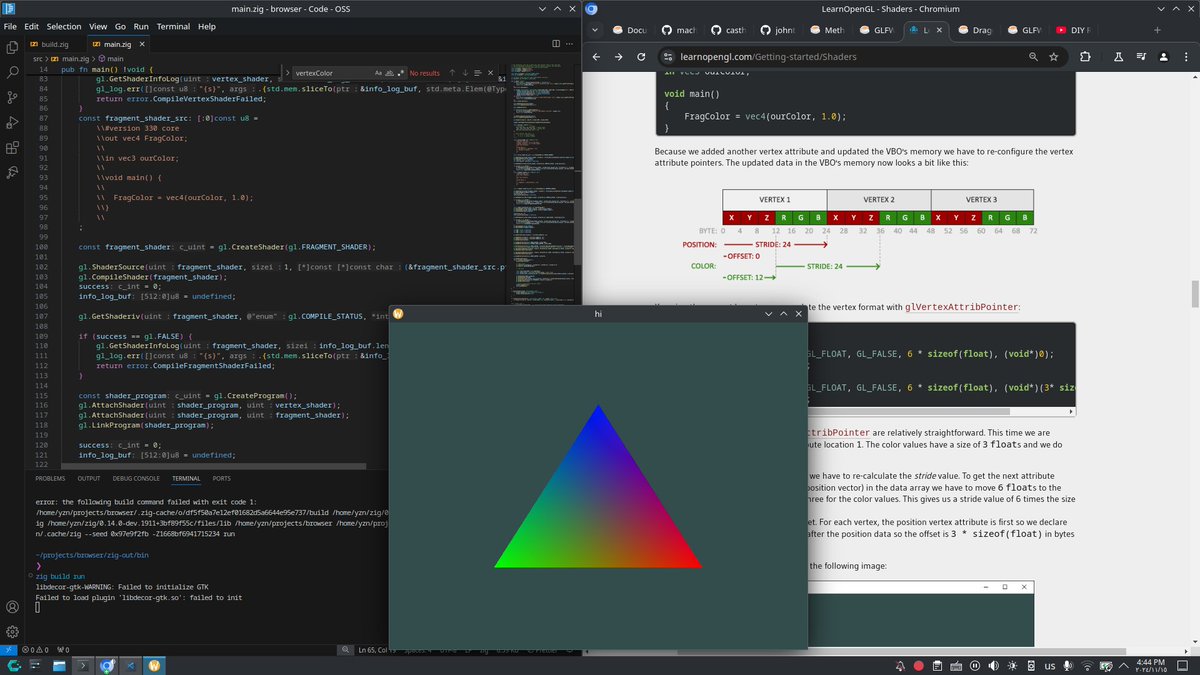Click the find-next arrow in the search widget

pos(464,73)
